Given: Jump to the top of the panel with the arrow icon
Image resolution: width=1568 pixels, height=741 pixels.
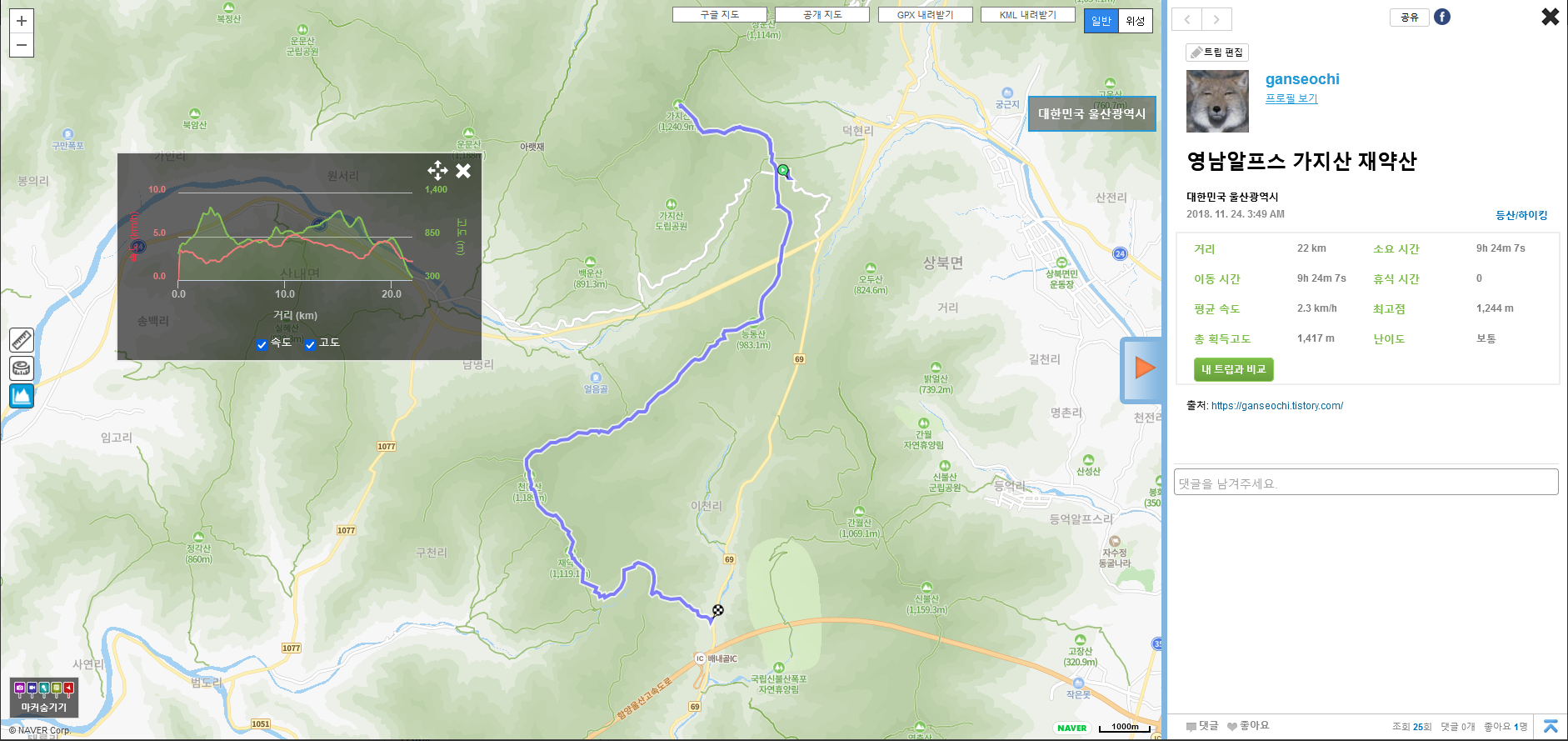Looking at the screenshot, I should click(x=1551, y=726).
